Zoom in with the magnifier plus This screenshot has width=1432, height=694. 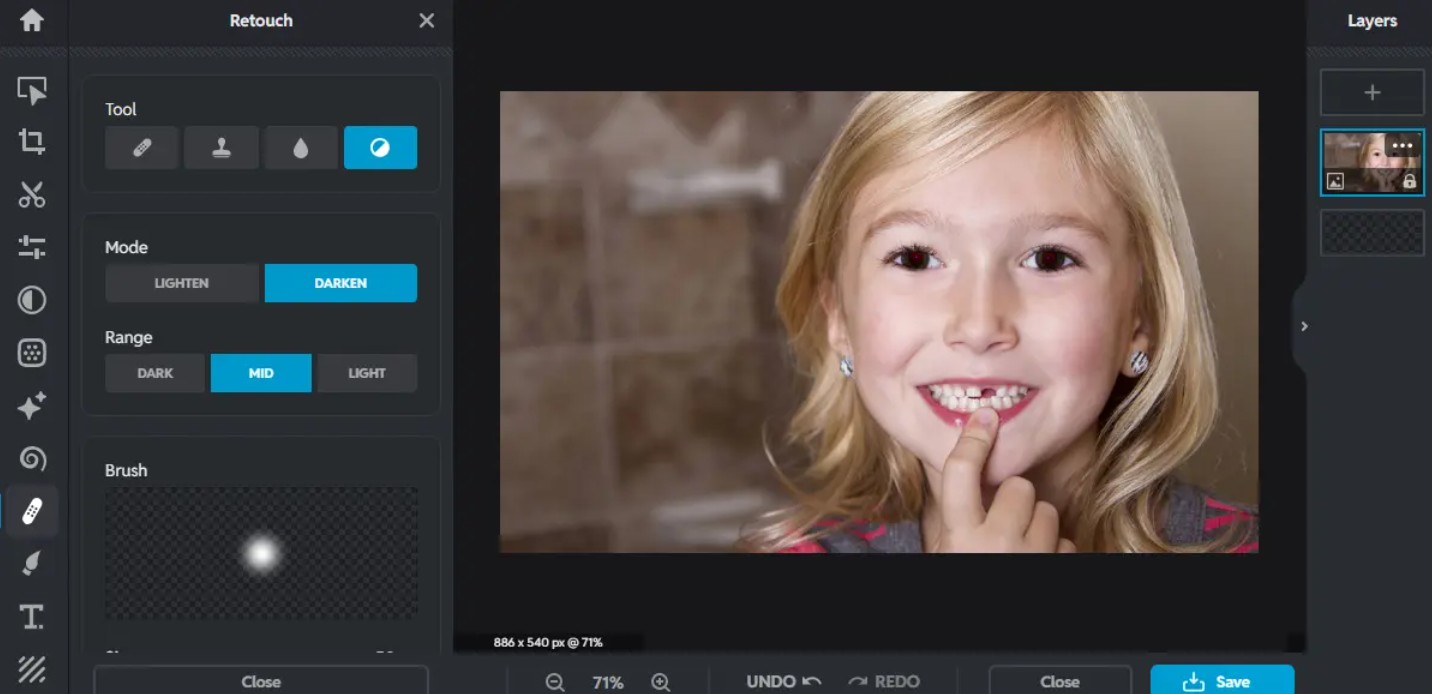click(x=660, y=682)
